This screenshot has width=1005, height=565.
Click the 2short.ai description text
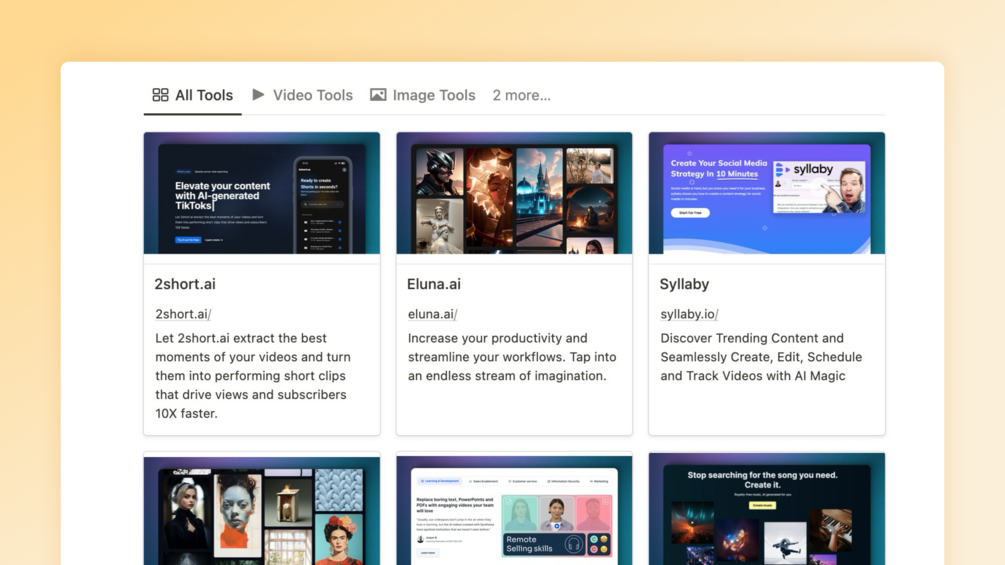(x=253, y=375)
